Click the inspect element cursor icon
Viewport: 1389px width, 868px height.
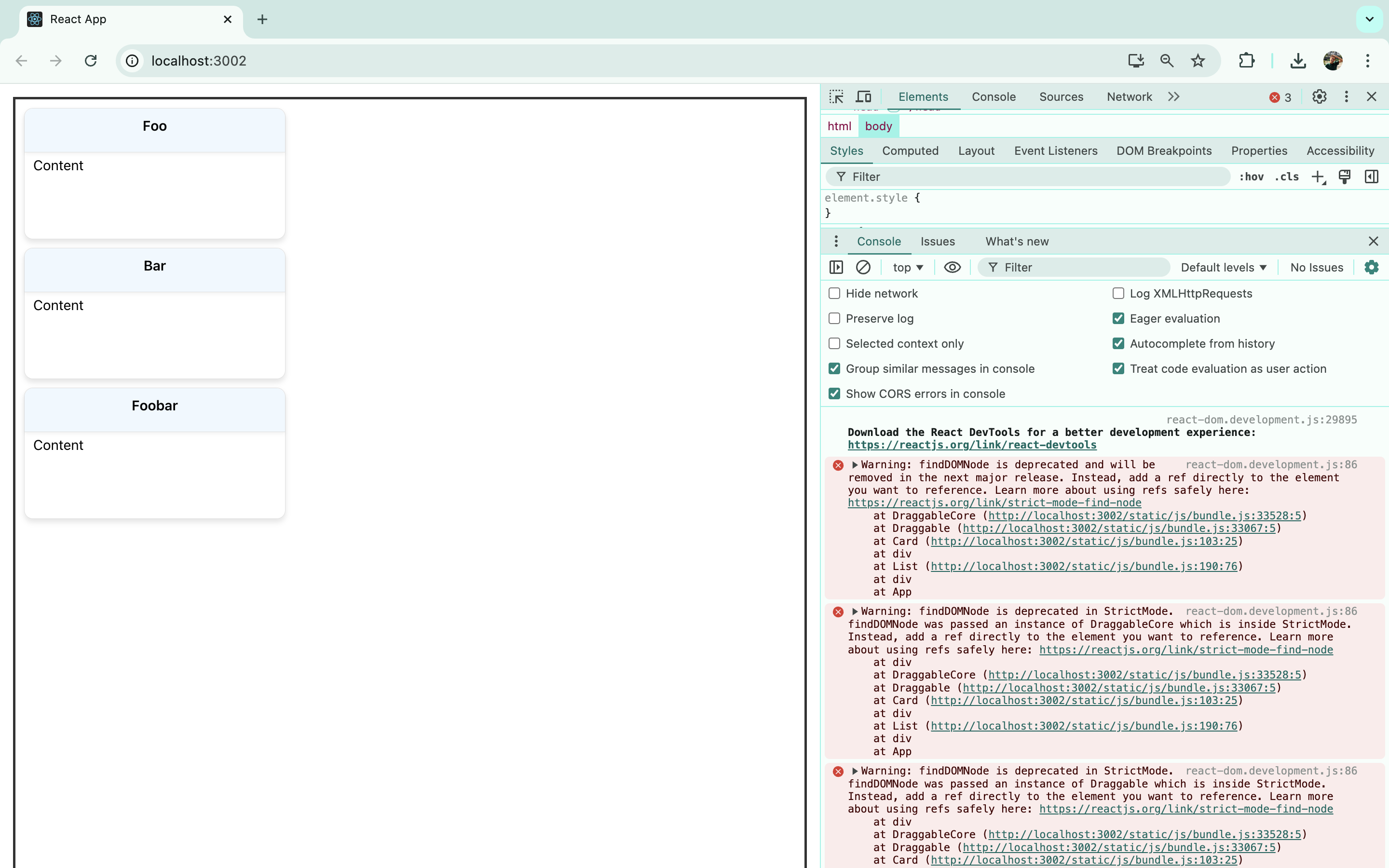(836, 96)
